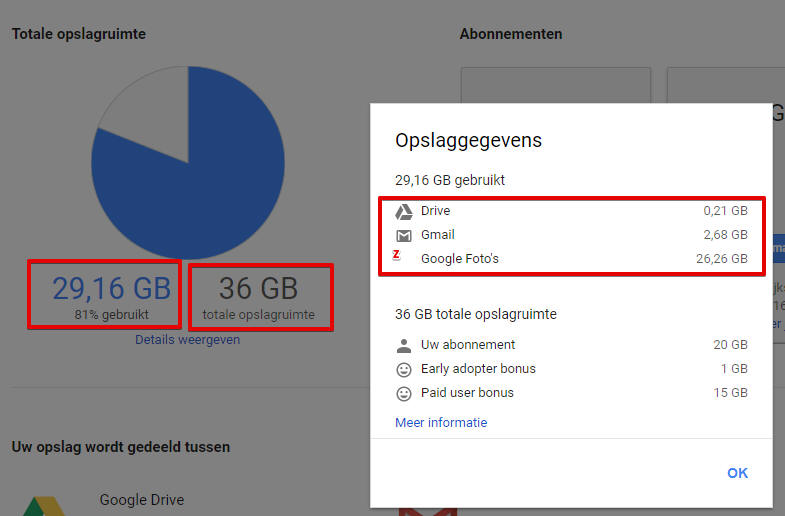Click the 1 GB bonus value

click(x=734, y=368)
